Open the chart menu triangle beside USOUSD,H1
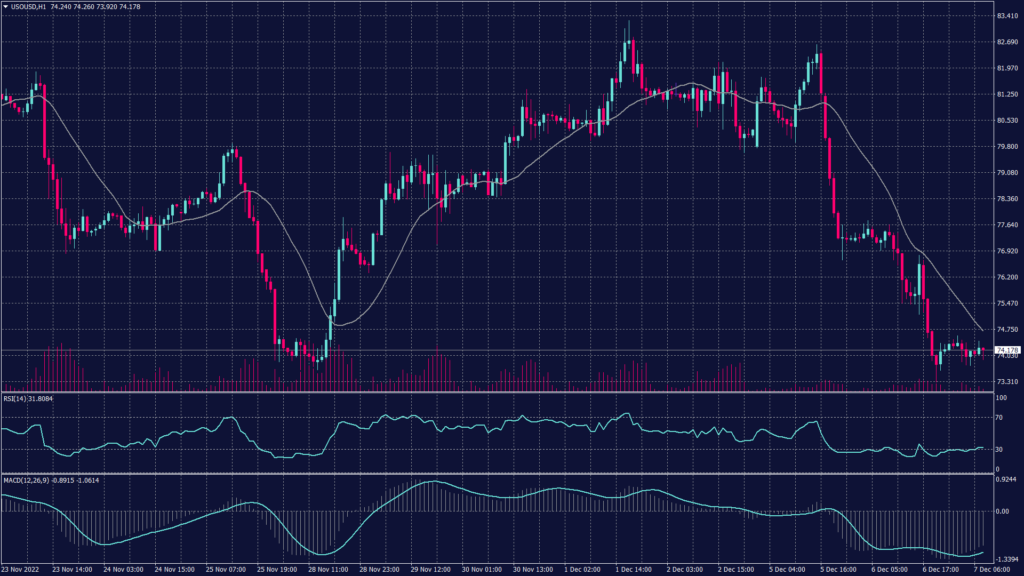 click(x=5, y=7)
